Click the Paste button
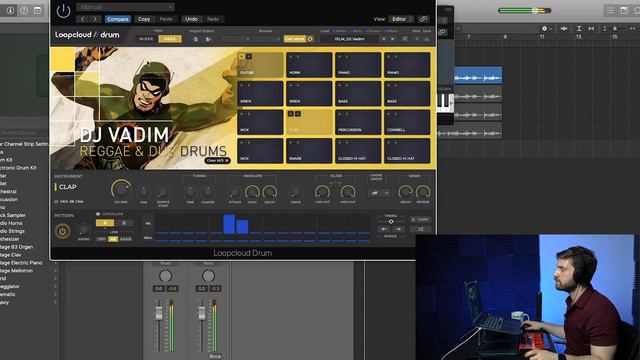This screenshot has width=640, height=360. (x=166, y=19)
